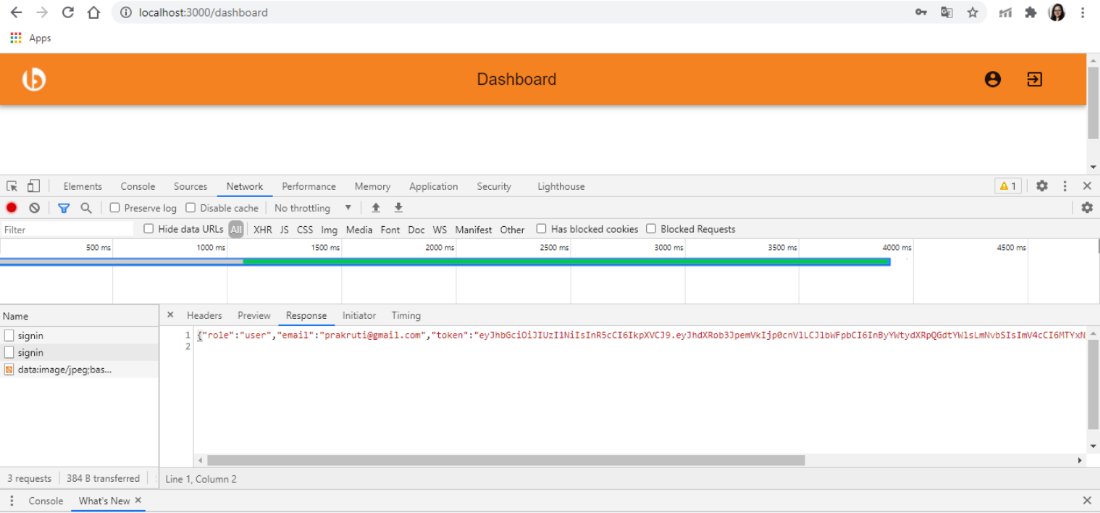Check the Disable cache option

pyautogui.click(x=191, y=208)
